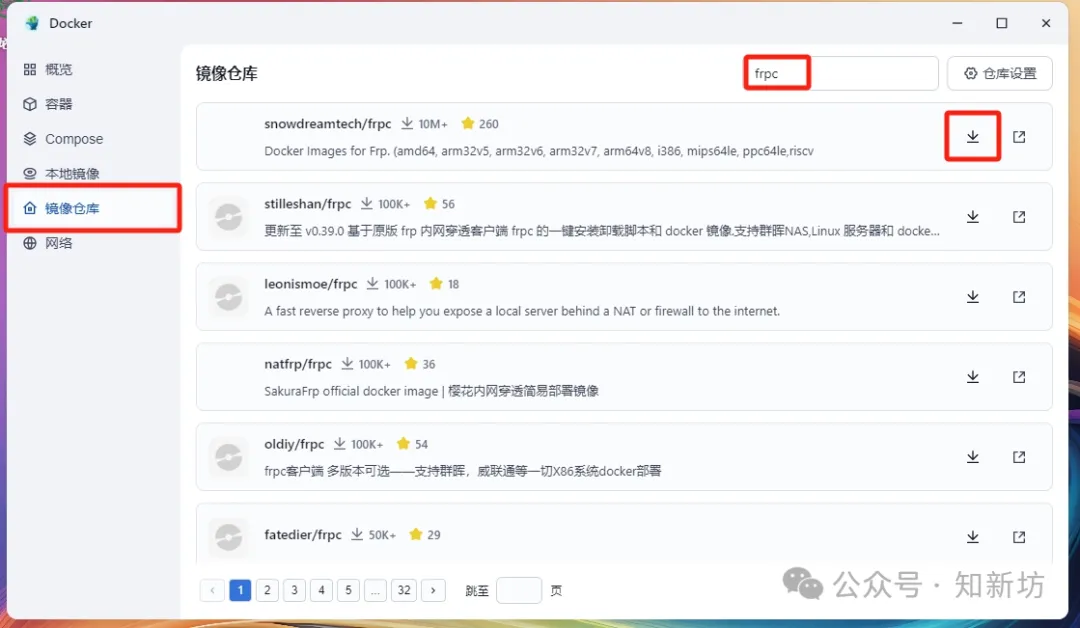This screenshot has height=628, width=1080.
Task: Focus the frpc search field
Action: coord(841,73)
